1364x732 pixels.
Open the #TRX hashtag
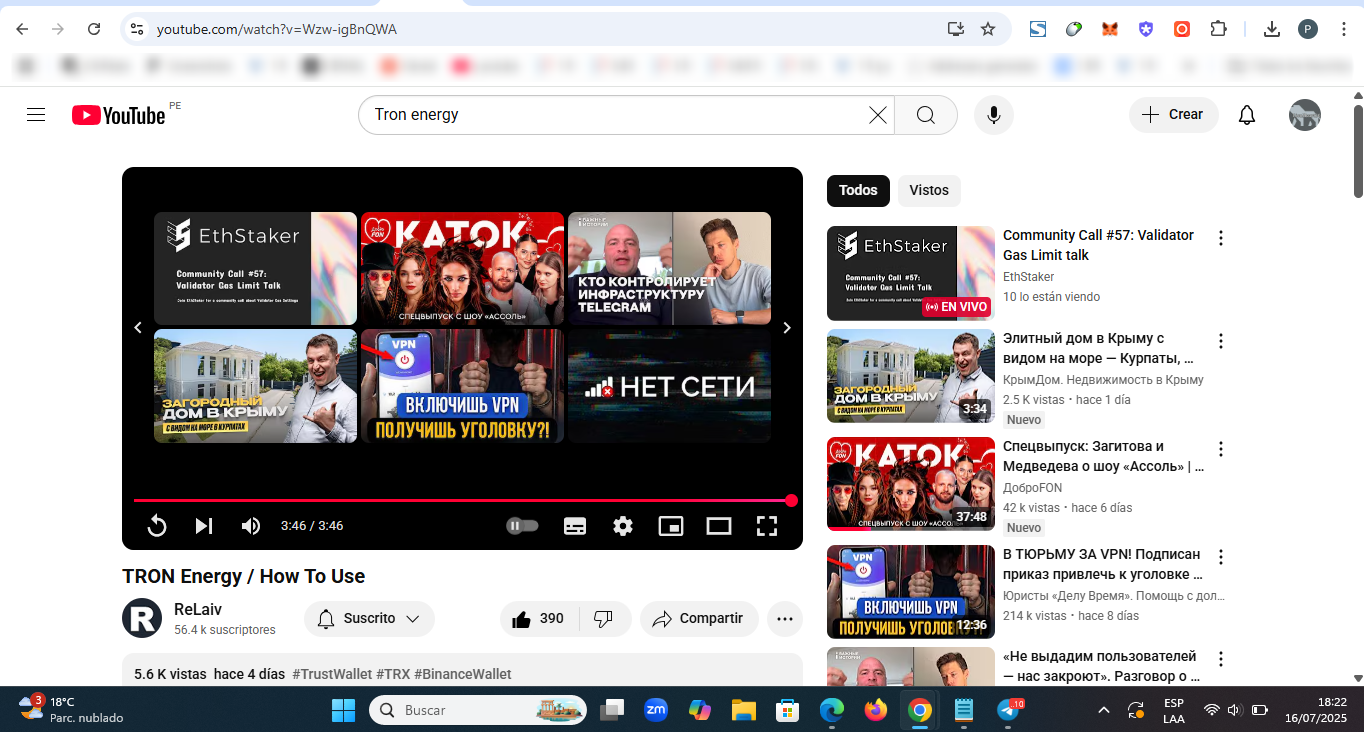pyautogui.click(x=393, y=674)
